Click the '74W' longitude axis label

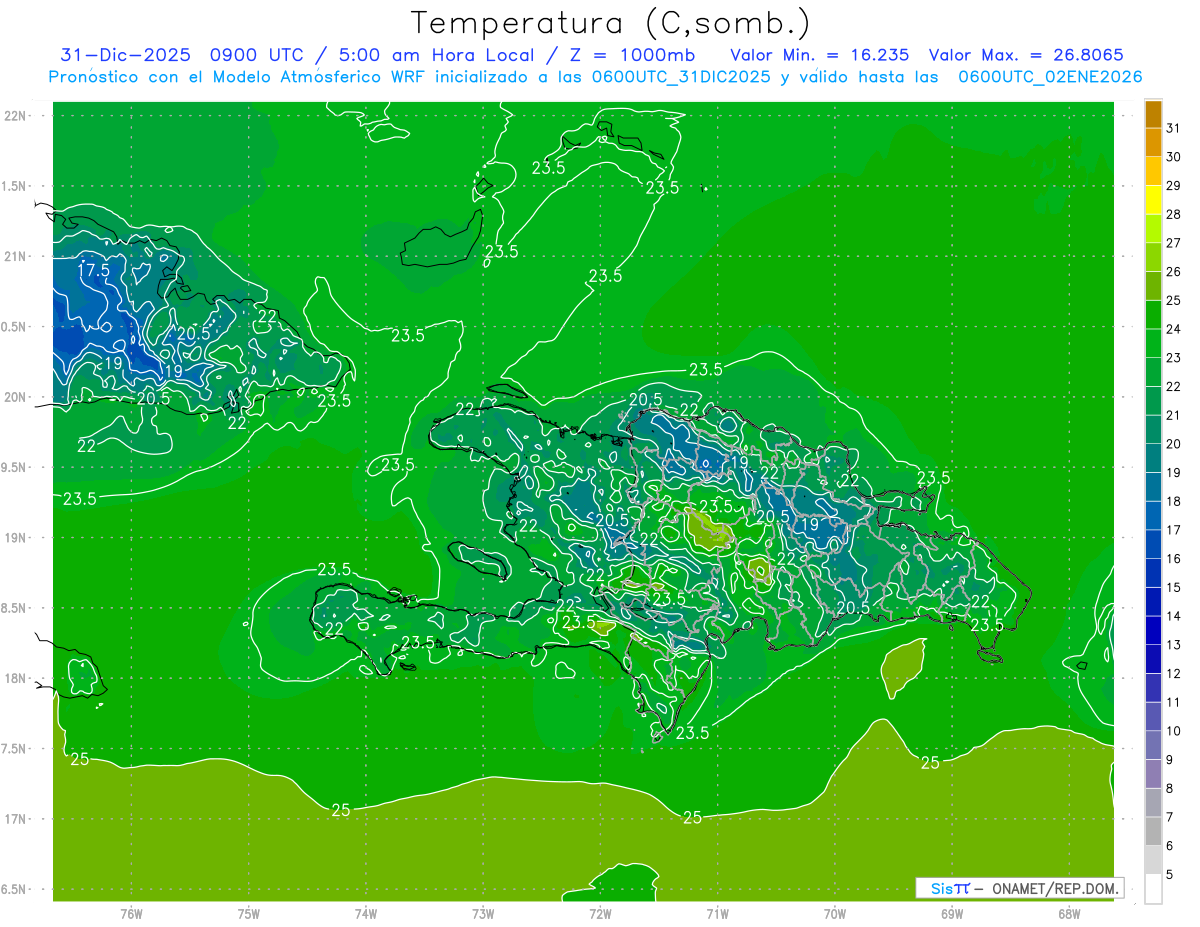point(366,913)
